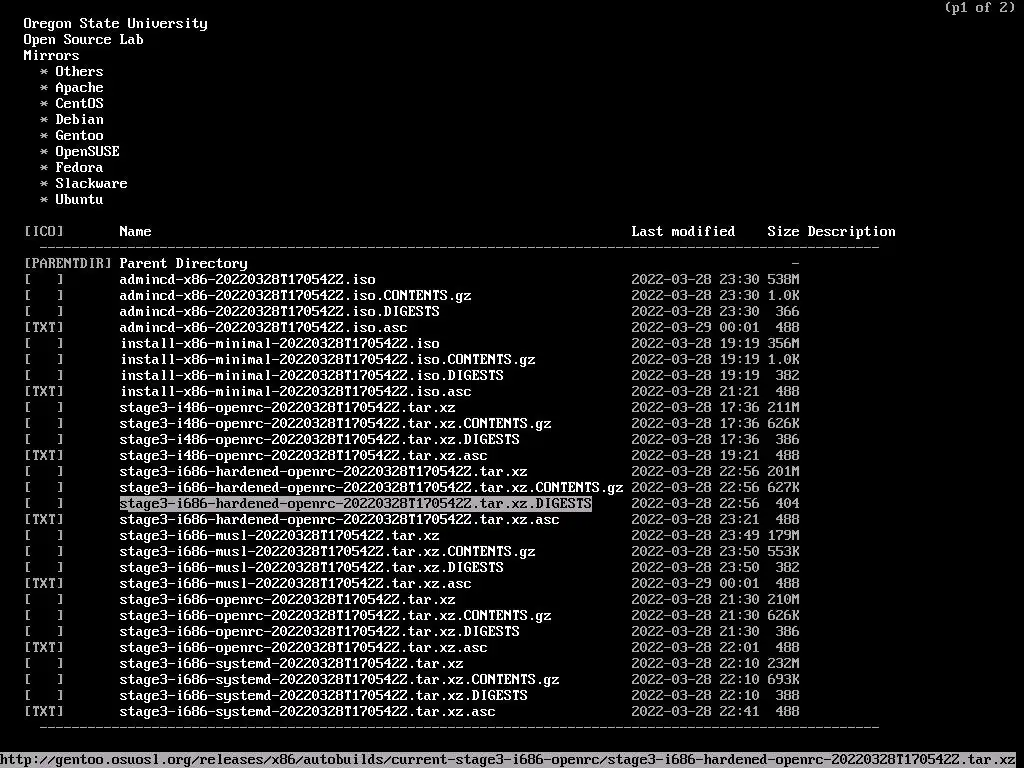Select install-x86-minimal-20220328T170542Z.iso link
1024x768 pixels.
(x=280, y=344)
